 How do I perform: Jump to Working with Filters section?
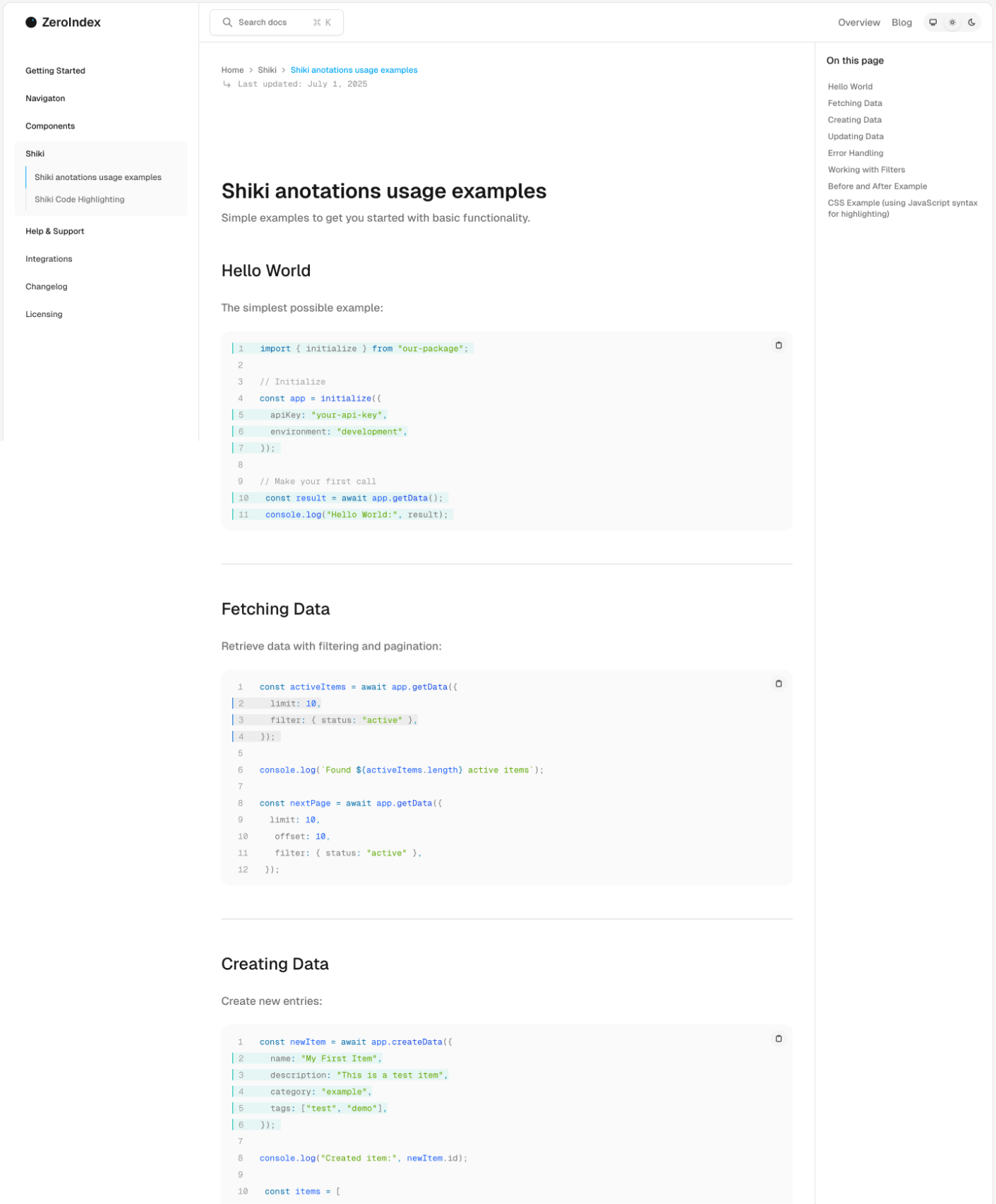866,170
